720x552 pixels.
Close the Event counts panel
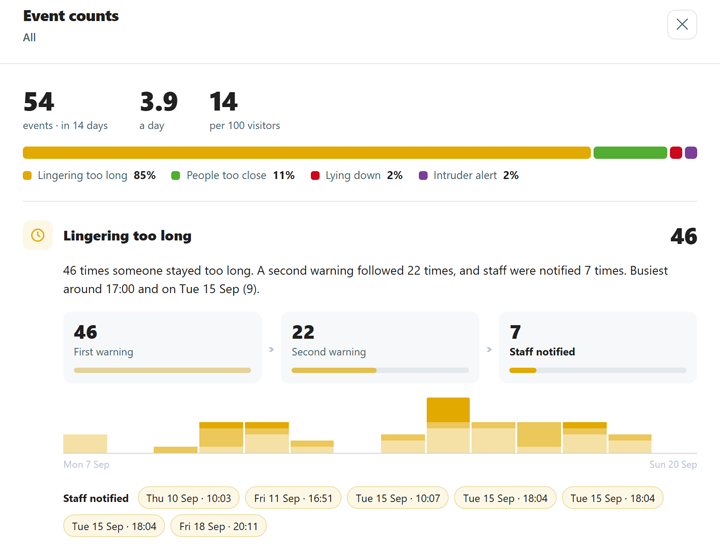(682, 24)
